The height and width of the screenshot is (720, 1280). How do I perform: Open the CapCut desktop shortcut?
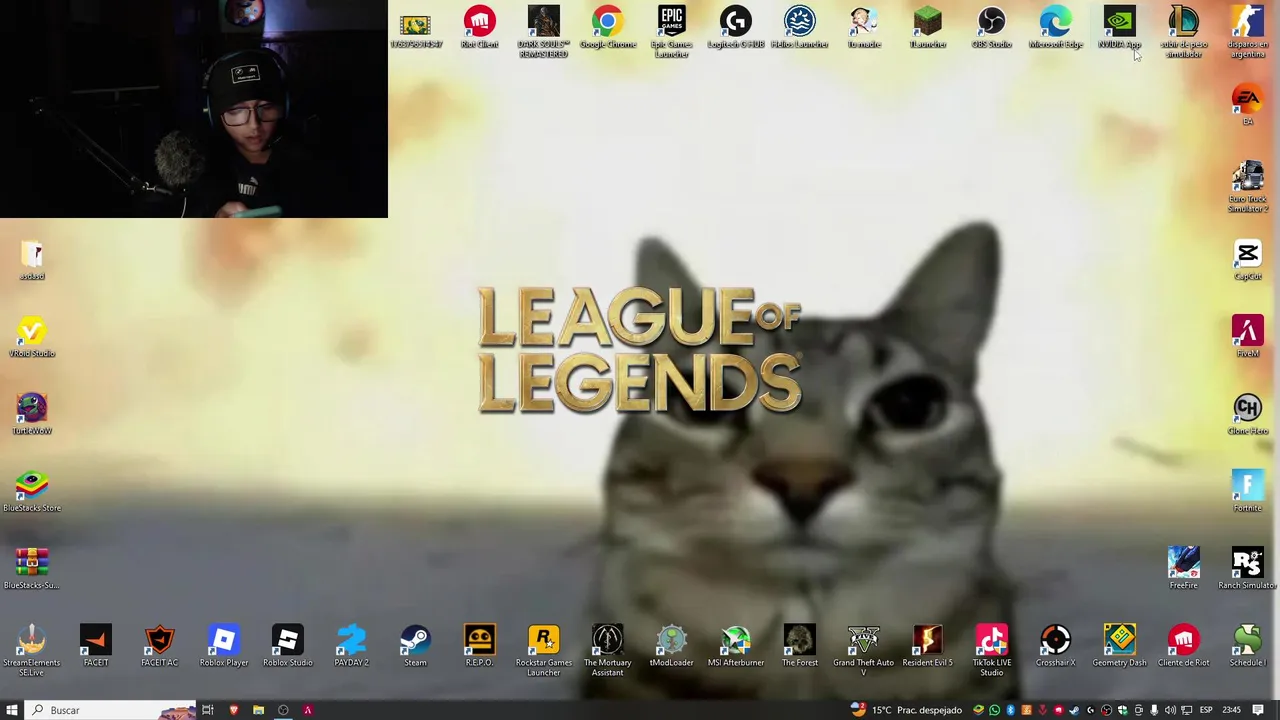coord(1247,258)
